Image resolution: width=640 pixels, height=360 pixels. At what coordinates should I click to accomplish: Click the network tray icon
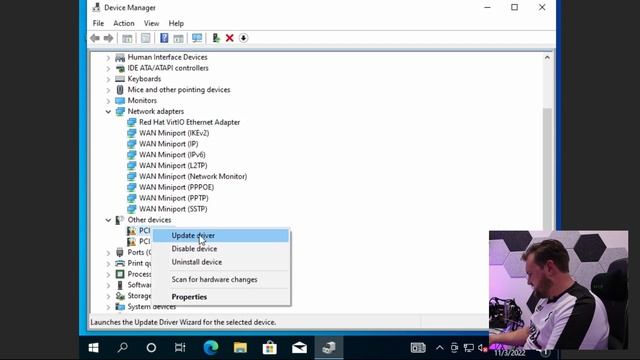(469, 348)
